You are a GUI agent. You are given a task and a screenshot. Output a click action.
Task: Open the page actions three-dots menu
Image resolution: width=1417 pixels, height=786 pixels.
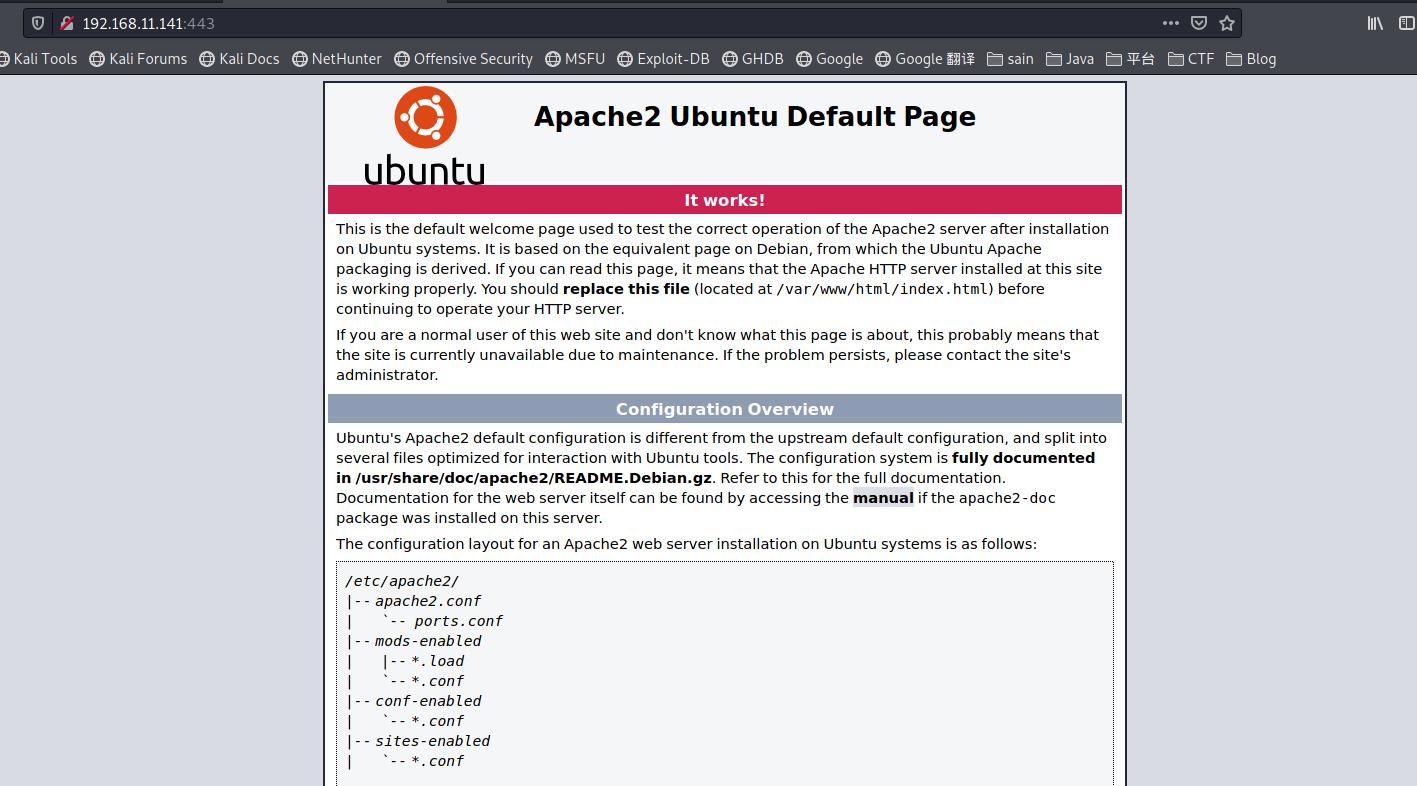[x=1170, y=23]
